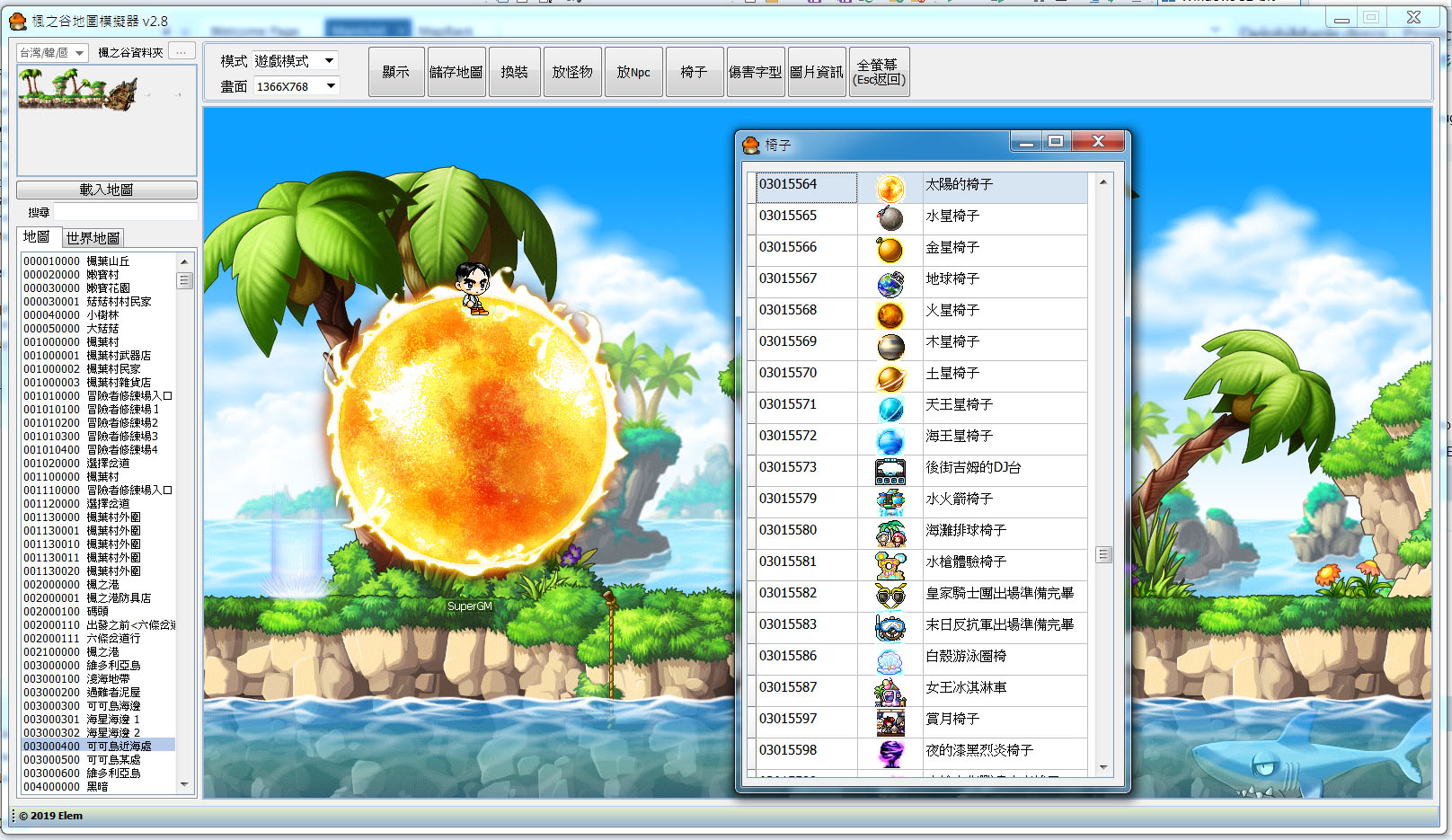Choose the Uranus chair icon 03015571
The height and width of the screenshot is (840, 1452).
(x=890, y=408)
